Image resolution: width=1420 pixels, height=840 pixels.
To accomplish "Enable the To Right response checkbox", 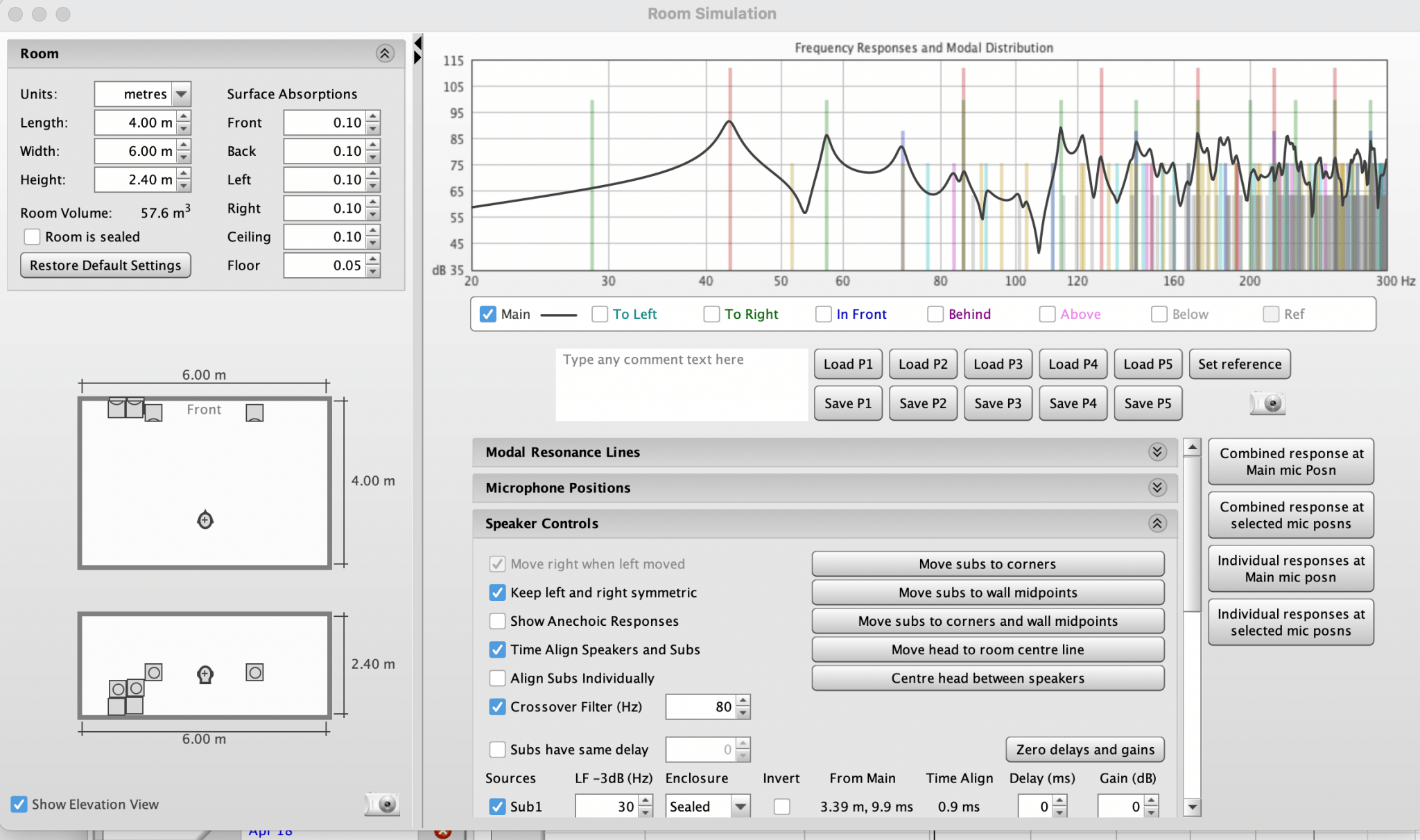I will (x=711, y=314).
